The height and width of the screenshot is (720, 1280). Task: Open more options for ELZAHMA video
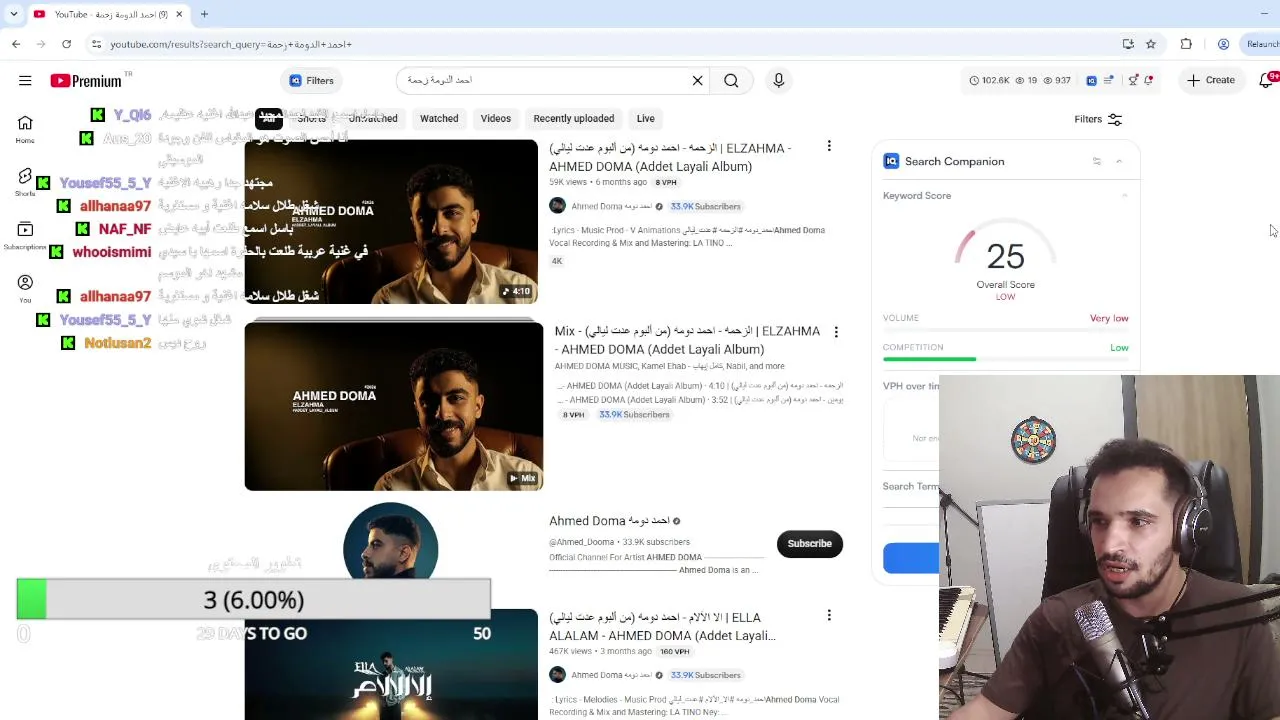tap(829, 147)
